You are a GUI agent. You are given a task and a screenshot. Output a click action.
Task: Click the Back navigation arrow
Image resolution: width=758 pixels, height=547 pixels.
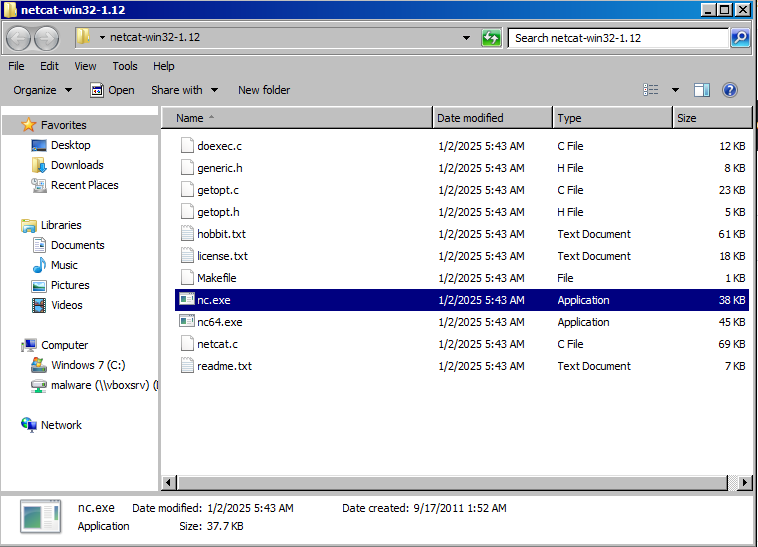(18, 38)
